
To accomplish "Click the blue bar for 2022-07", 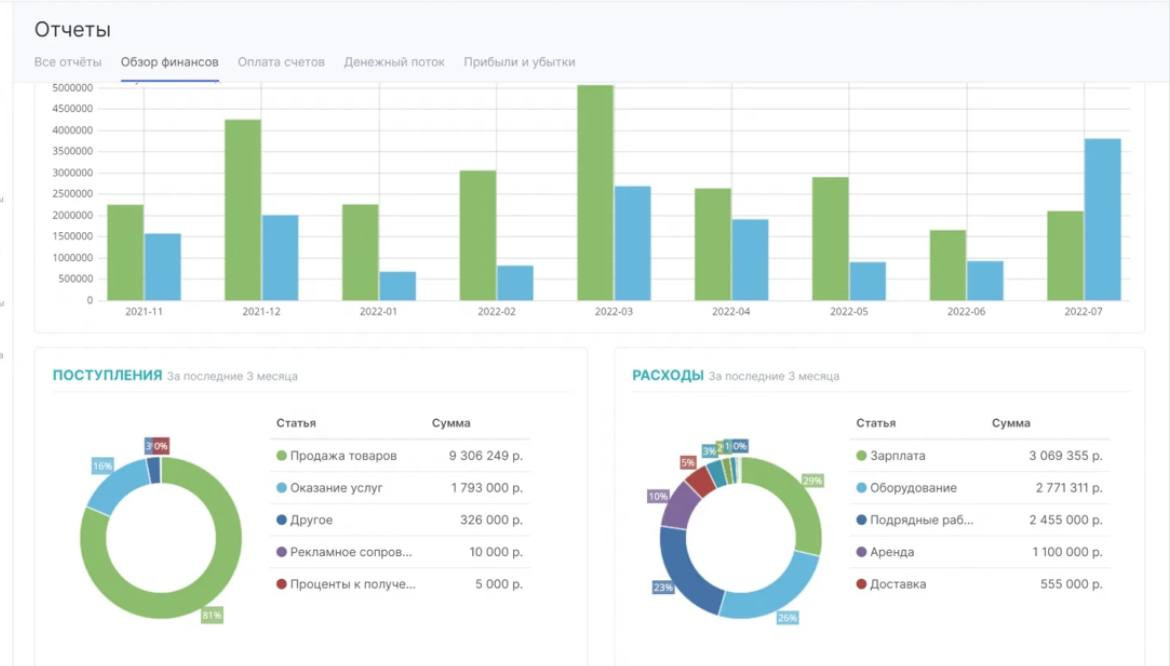I will [1102, 219].
